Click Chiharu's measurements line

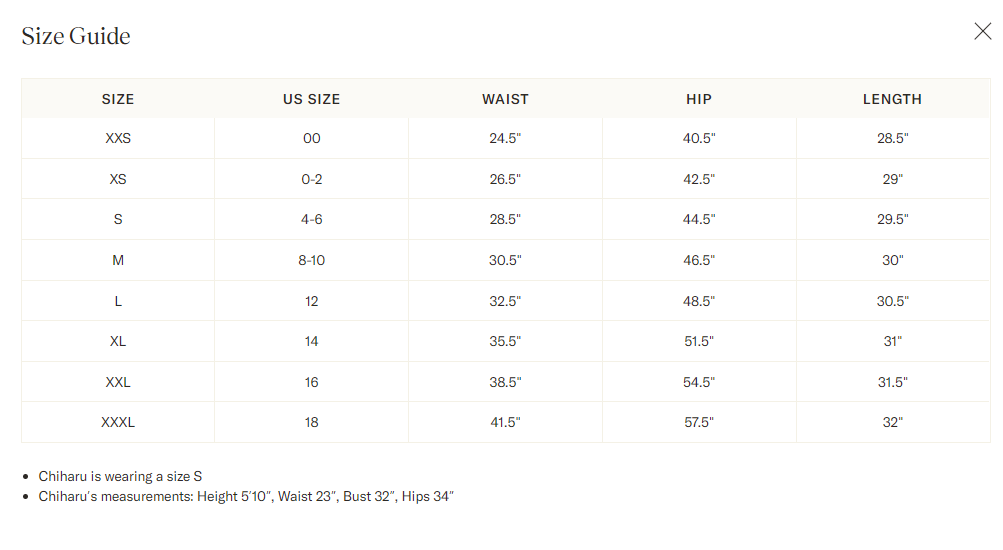pos(246,496)
